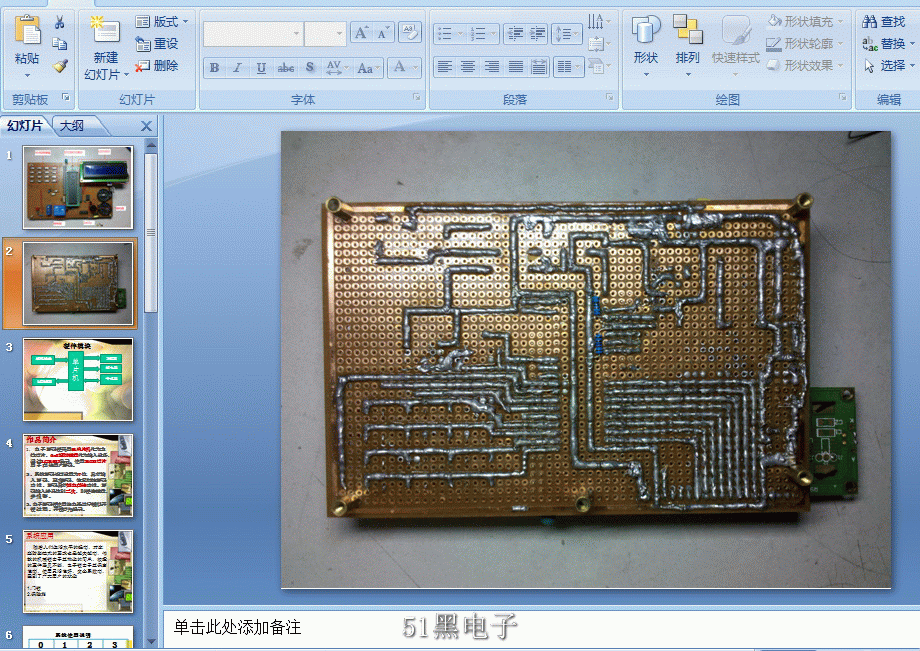Screen dimensions: 920x651
Task: Click the 替换 replace button
Action: click(888, 44)
